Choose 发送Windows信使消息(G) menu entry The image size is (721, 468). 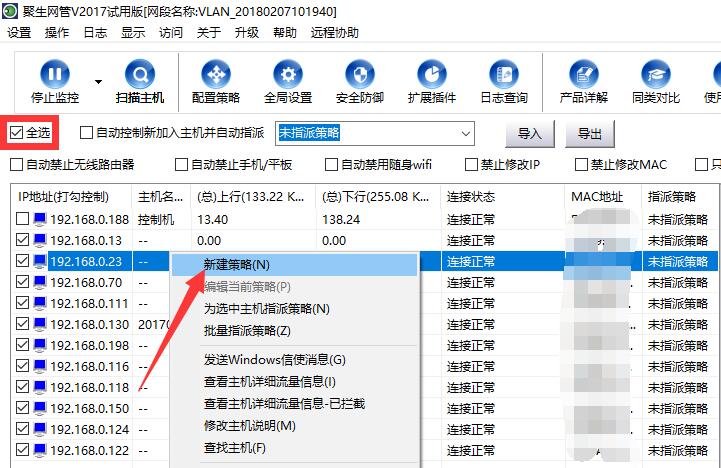pyautogui.click(x=294, y=360)
